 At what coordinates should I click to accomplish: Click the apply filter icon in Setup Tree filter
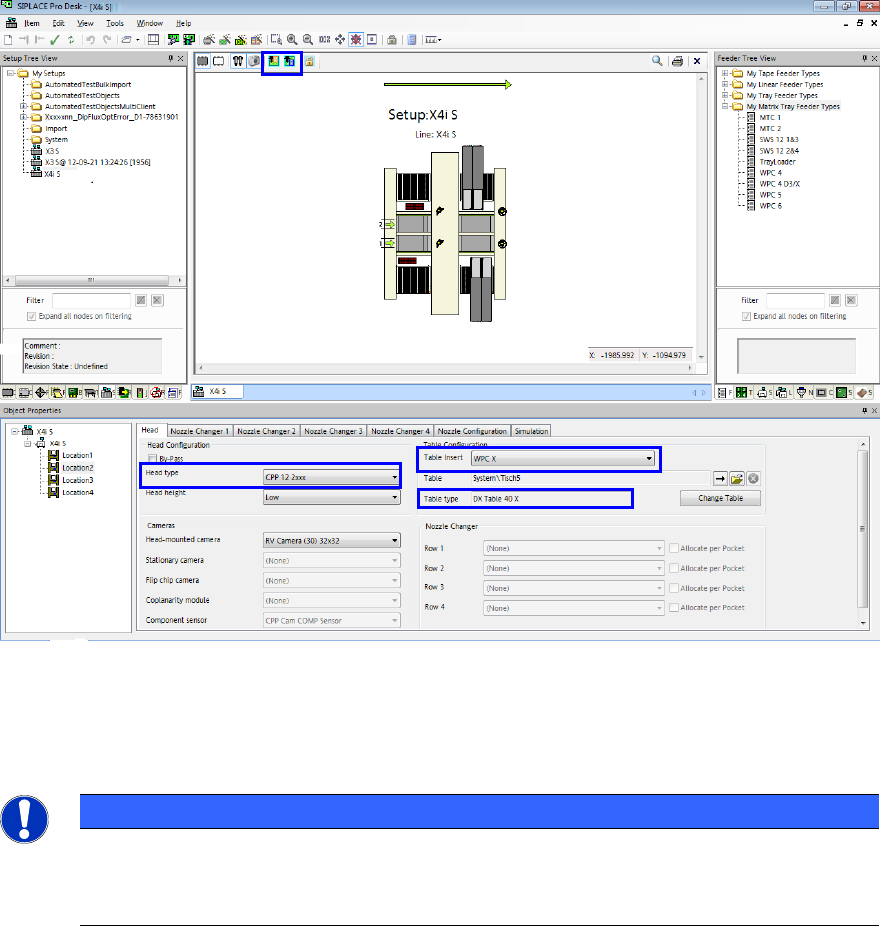click(141, 300)
